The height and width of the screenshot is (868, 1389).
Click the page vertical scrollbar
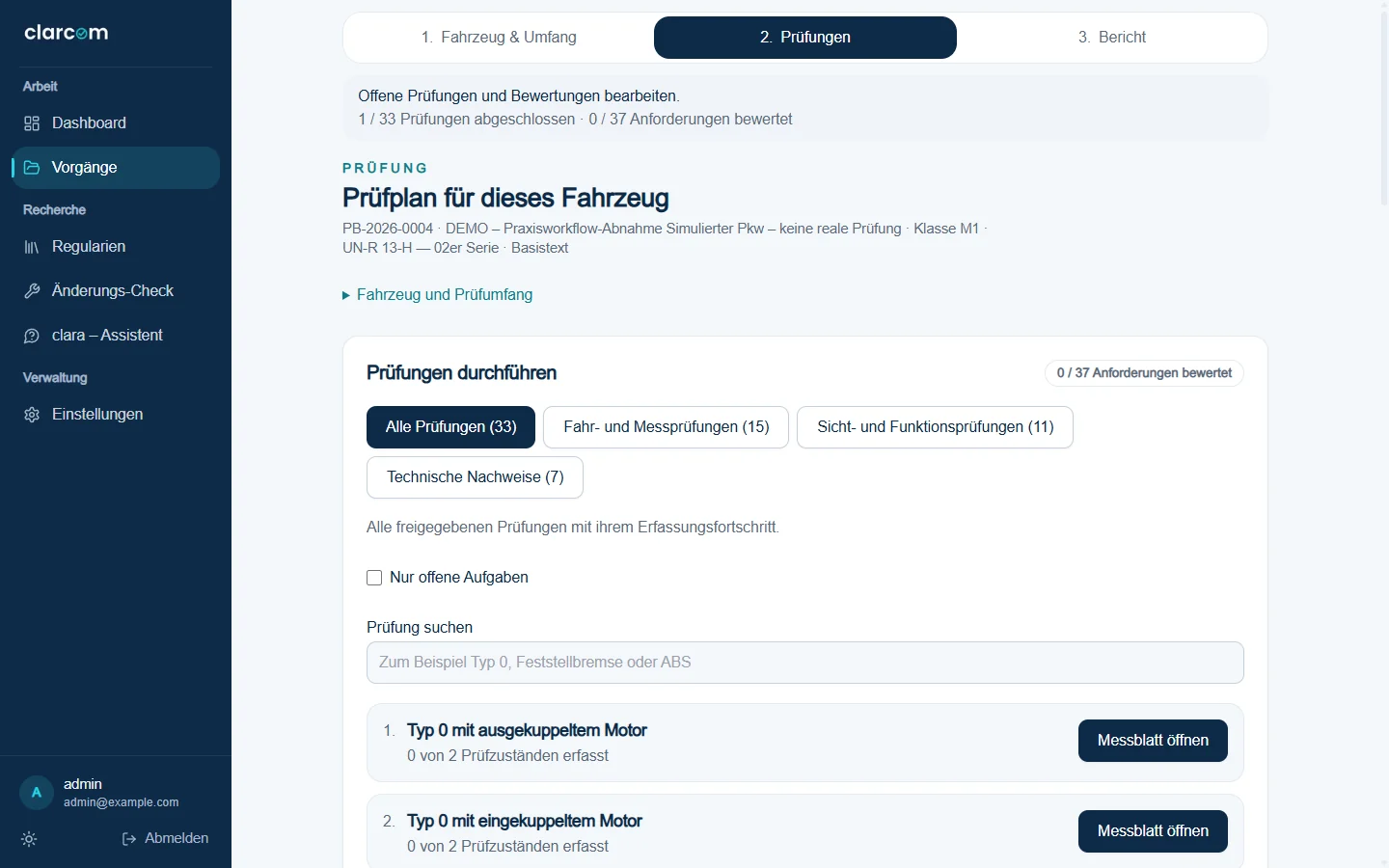pyautogui.click(x=1383, y=106)
